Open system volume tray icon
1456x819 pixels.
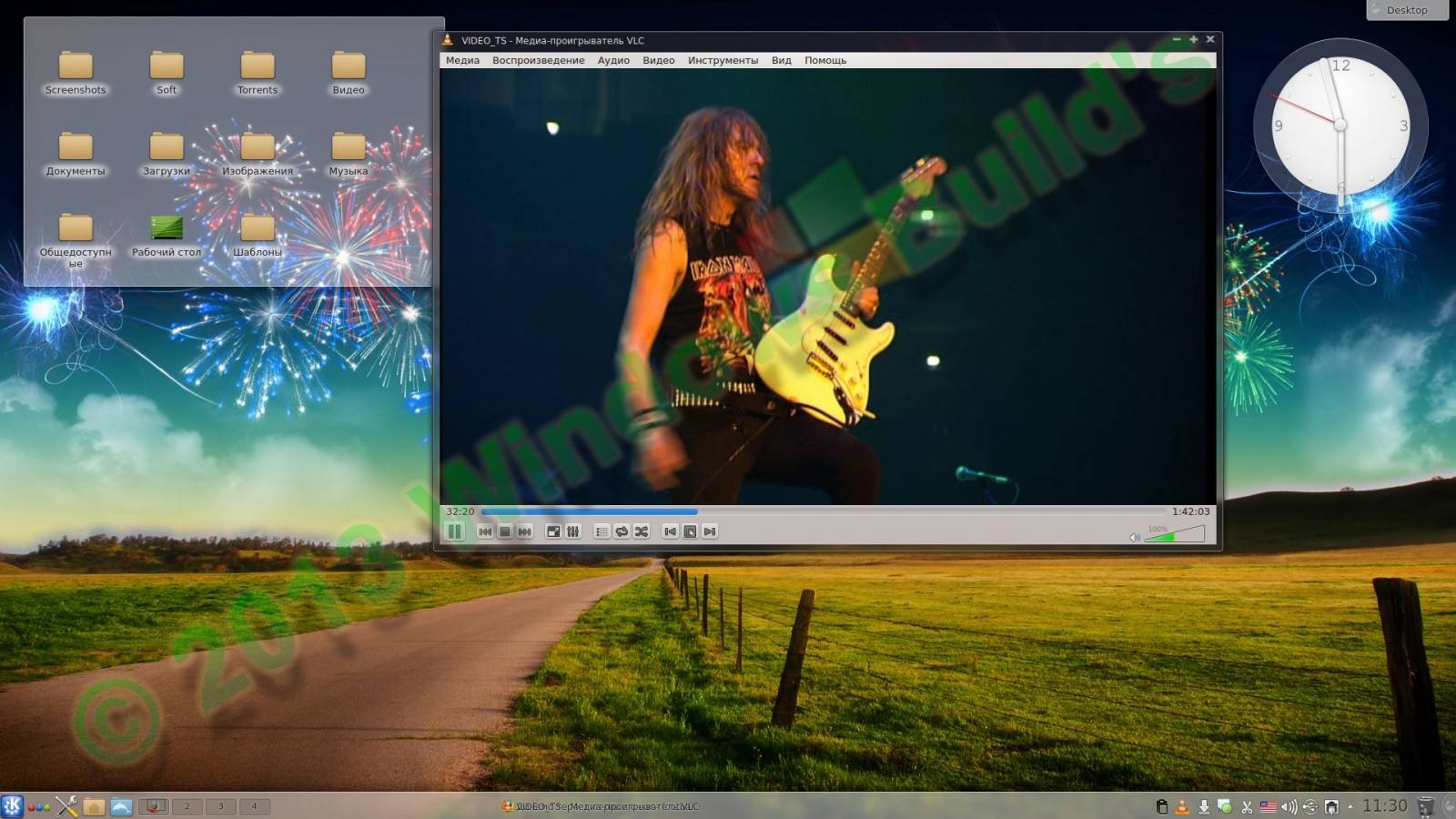click(1289, 806)
